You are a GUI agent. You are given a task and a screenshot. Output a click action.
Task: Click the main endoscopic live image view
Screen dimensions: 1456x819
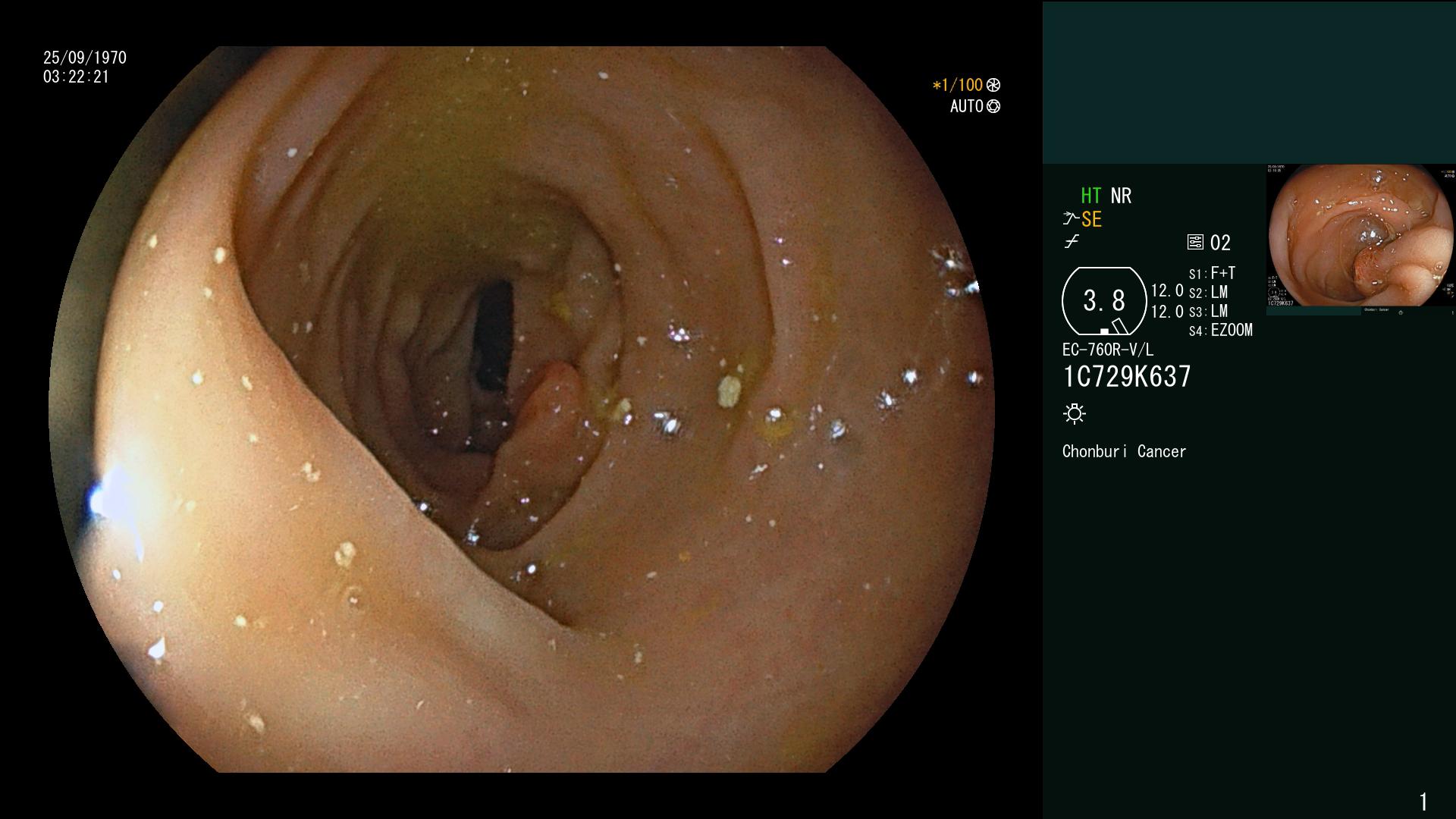[521, 409]
